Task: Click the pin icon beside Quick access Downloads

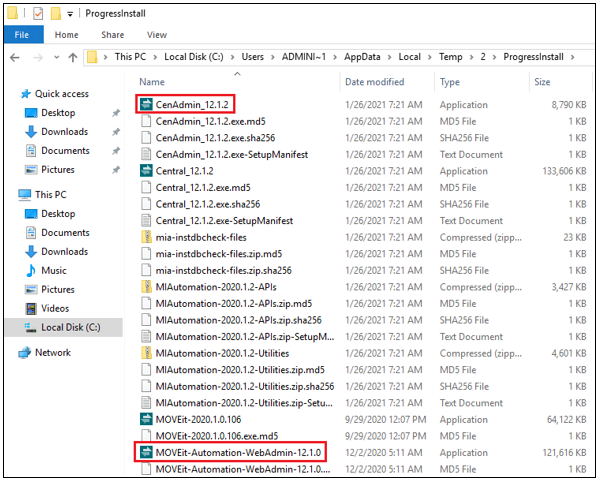Action: click(x=116, y=132)
